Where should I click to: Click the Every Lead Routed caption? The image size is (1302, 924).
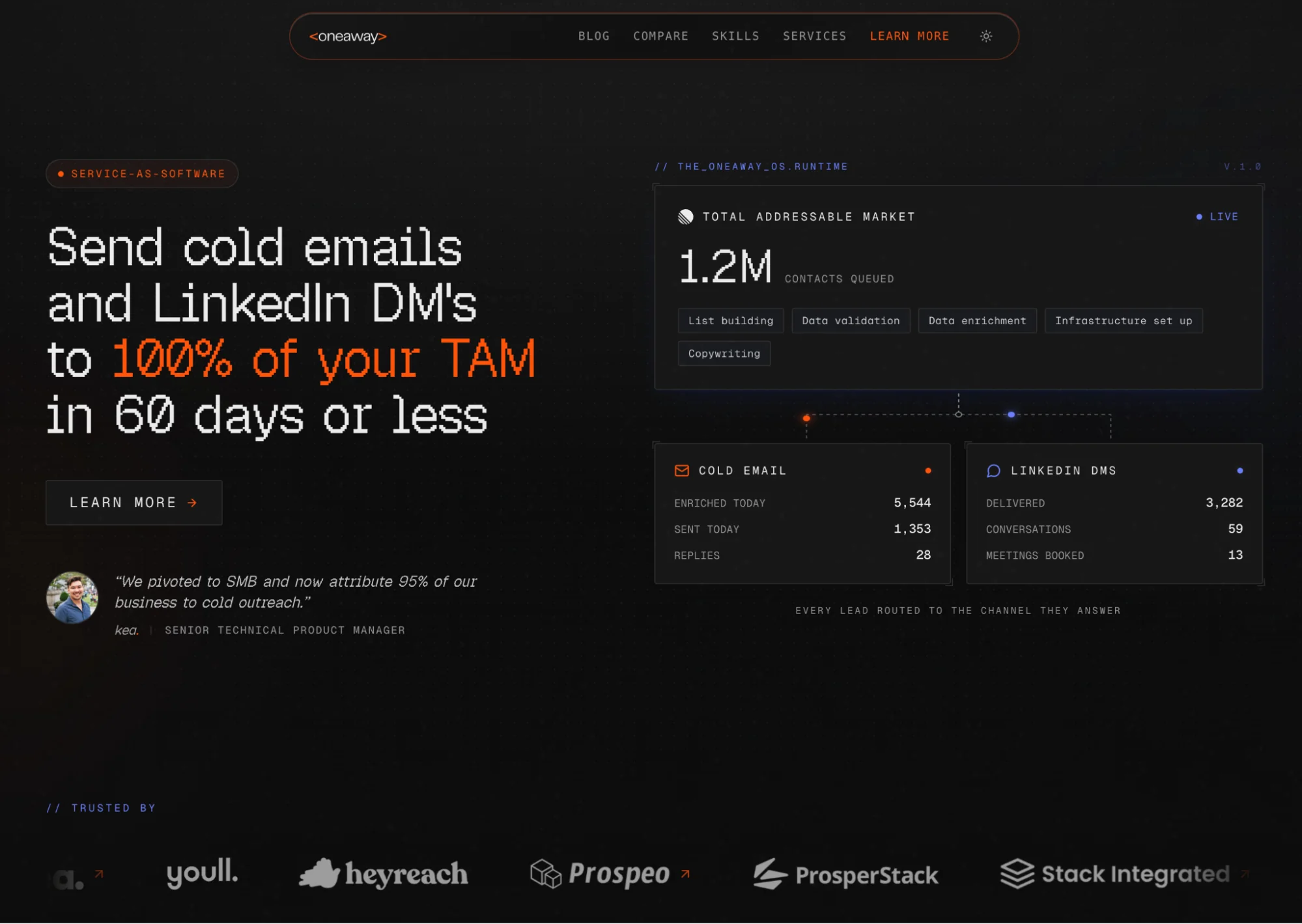(958, 611)
